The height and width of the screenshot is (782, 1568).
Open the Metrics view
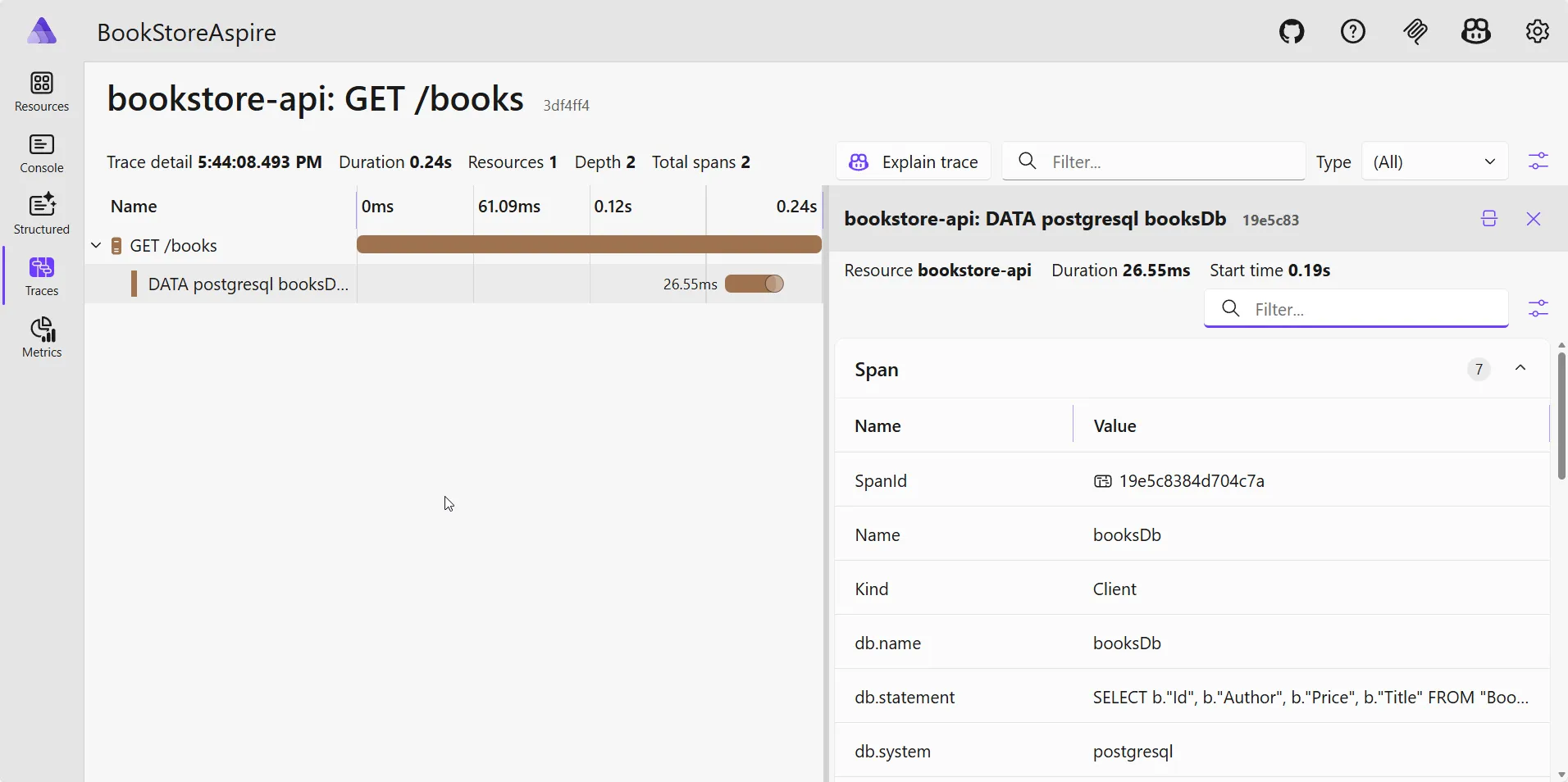click(41, 337)
